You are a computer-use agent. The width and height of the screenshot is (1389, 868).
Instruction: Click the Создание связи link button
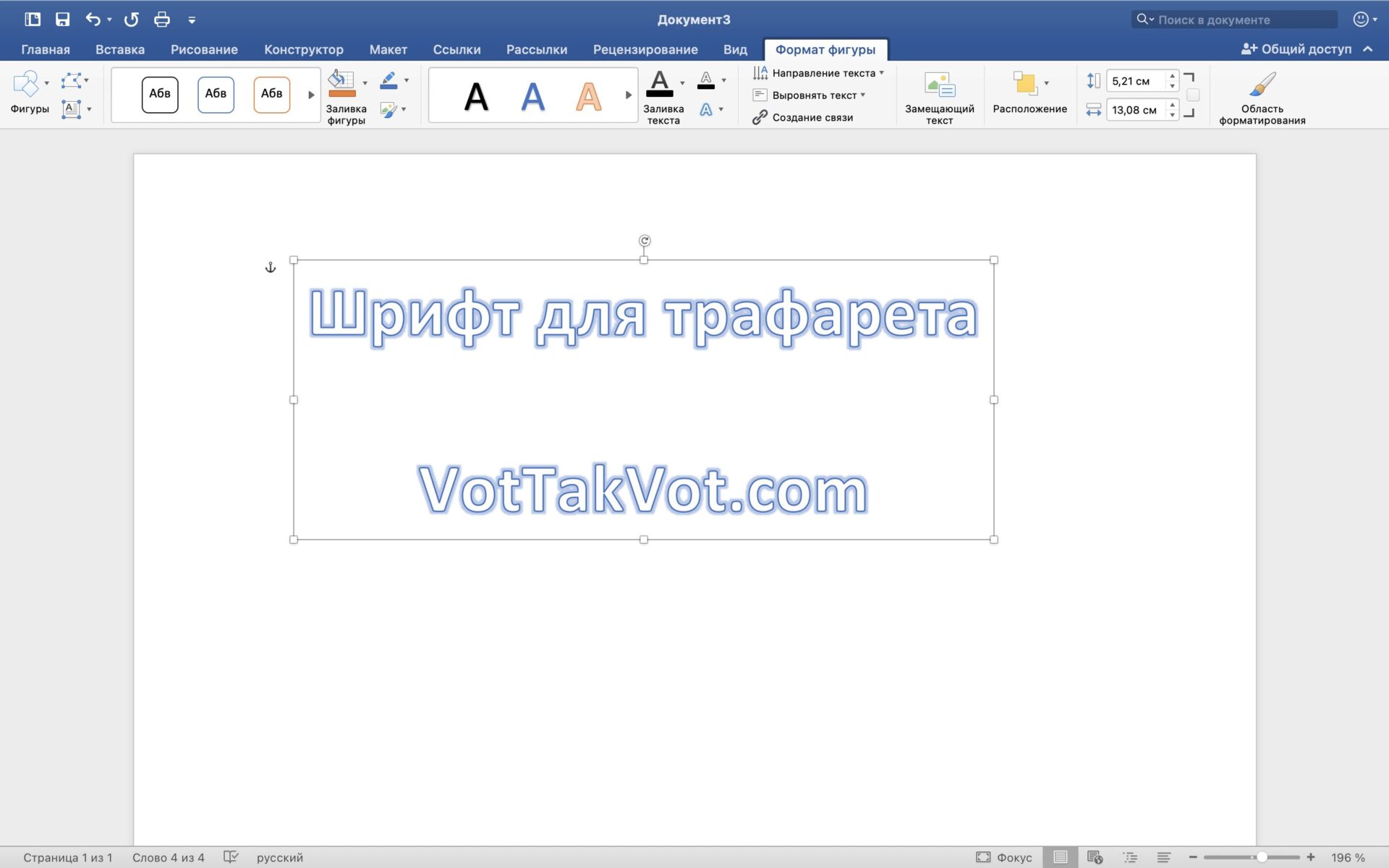click(x=802, y=117)
